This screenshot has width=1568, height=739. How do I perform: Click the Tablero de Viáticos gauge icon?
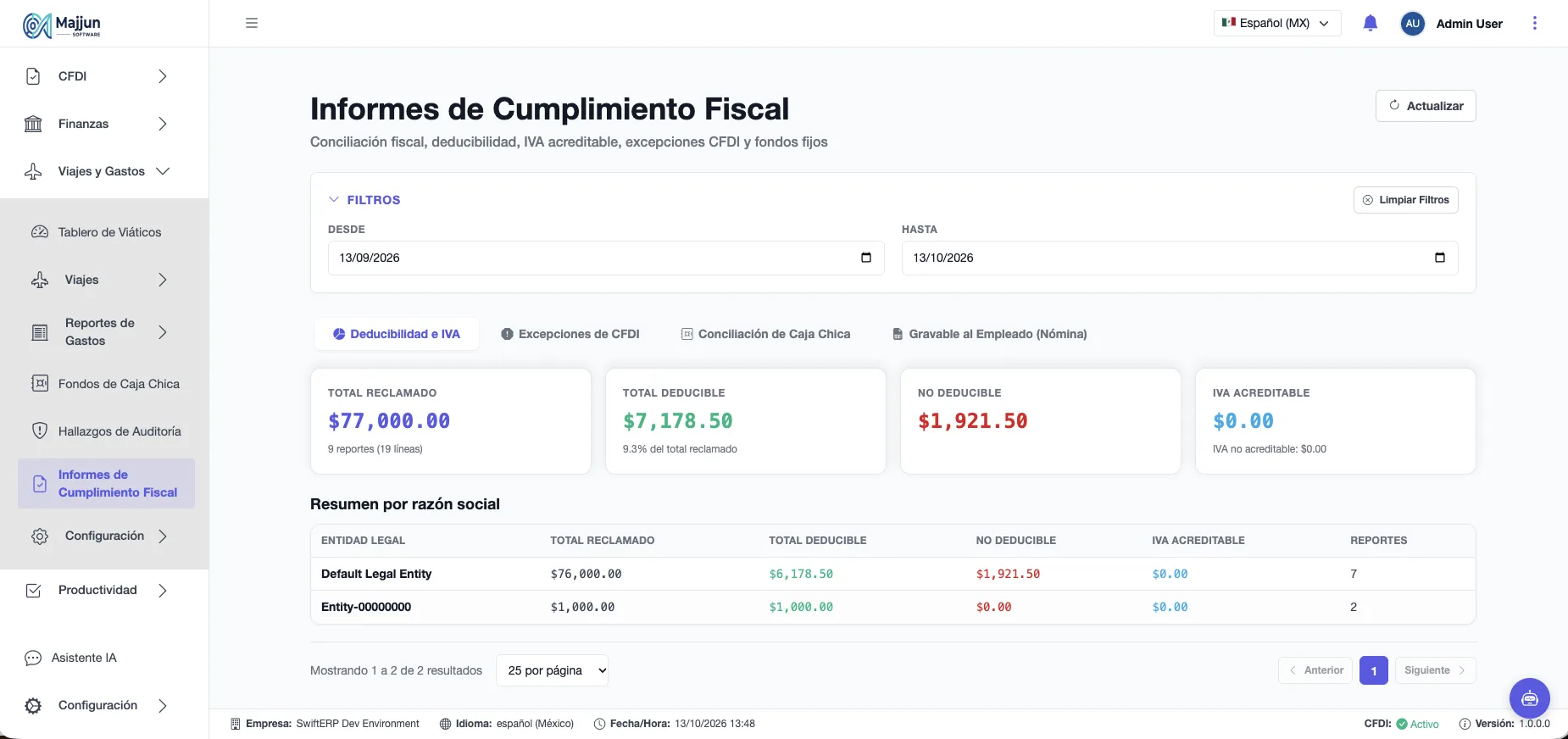(40, 232)
